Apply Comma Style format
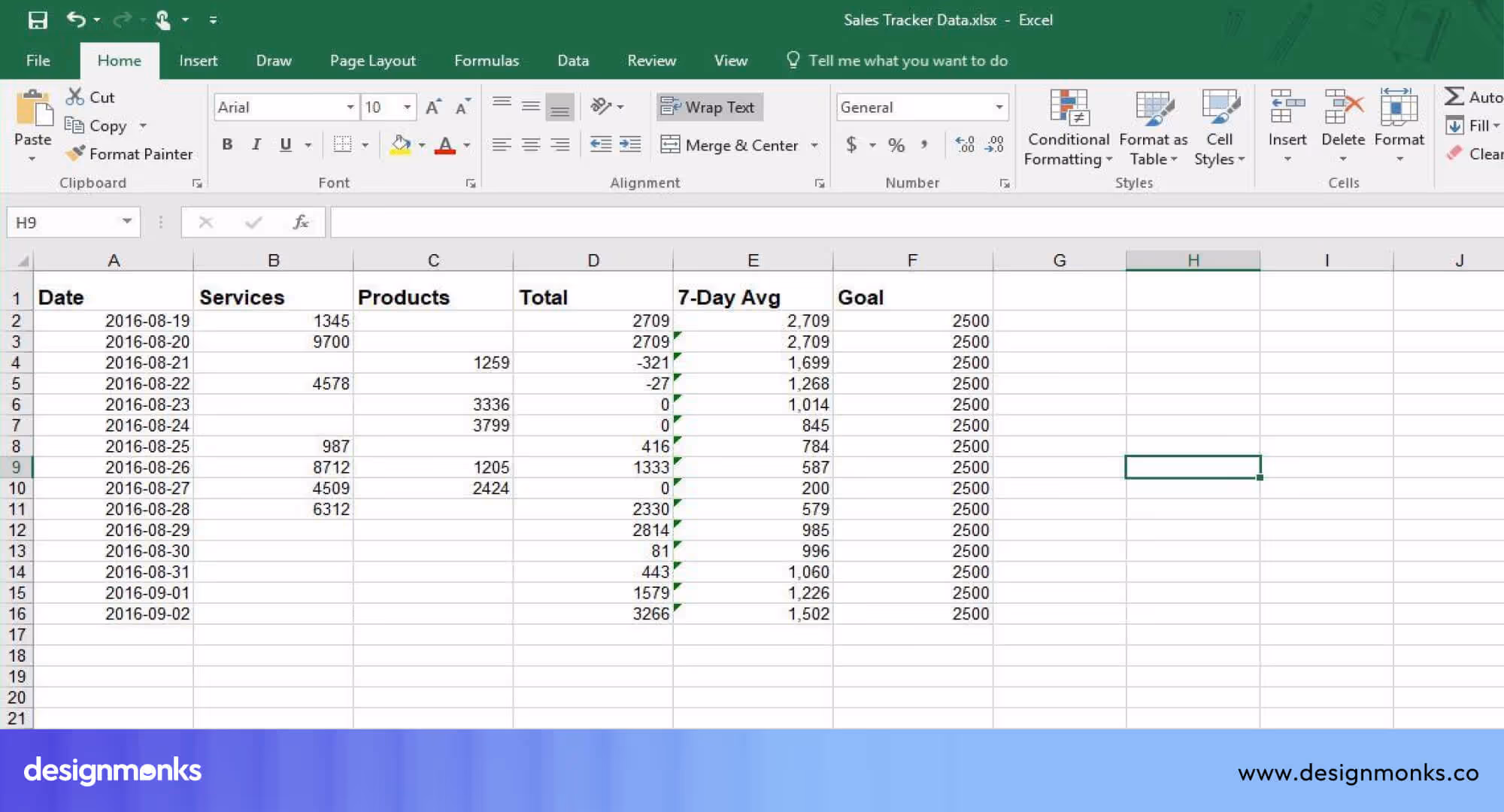 [x=924, y=144]
